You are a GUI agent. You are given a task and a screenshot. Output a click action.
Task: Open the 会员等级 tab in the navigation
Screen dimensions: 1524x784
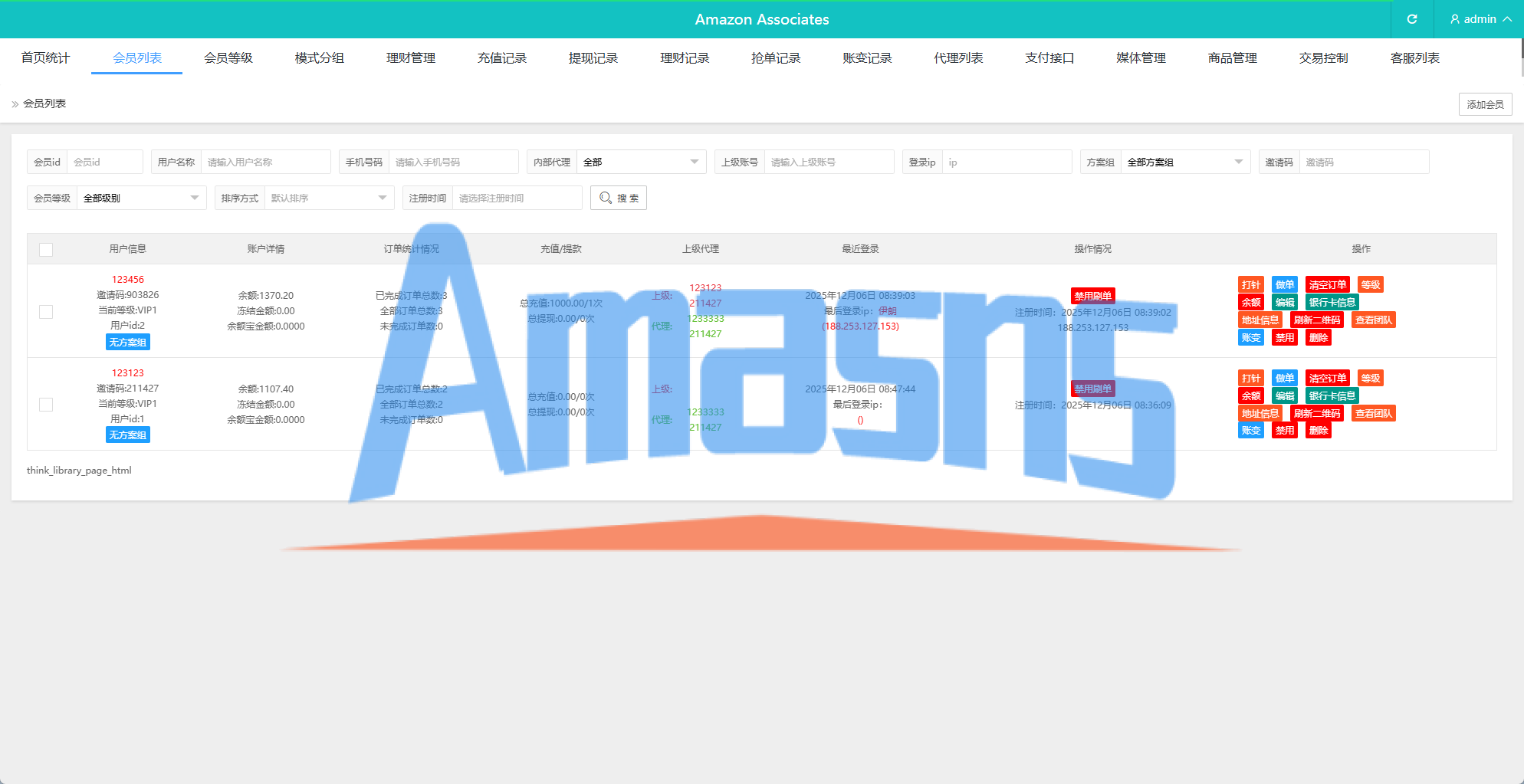tap(228, 58)
